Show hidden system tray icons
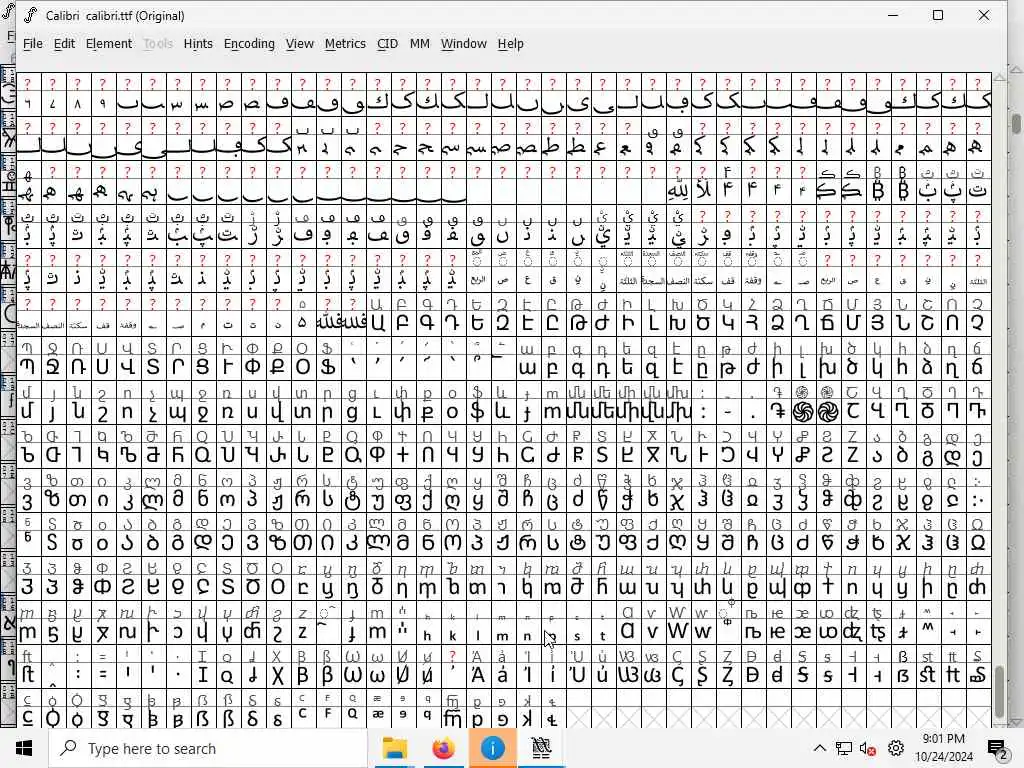Viewport: 1024px width, 768px height. [x=820, y=748]
